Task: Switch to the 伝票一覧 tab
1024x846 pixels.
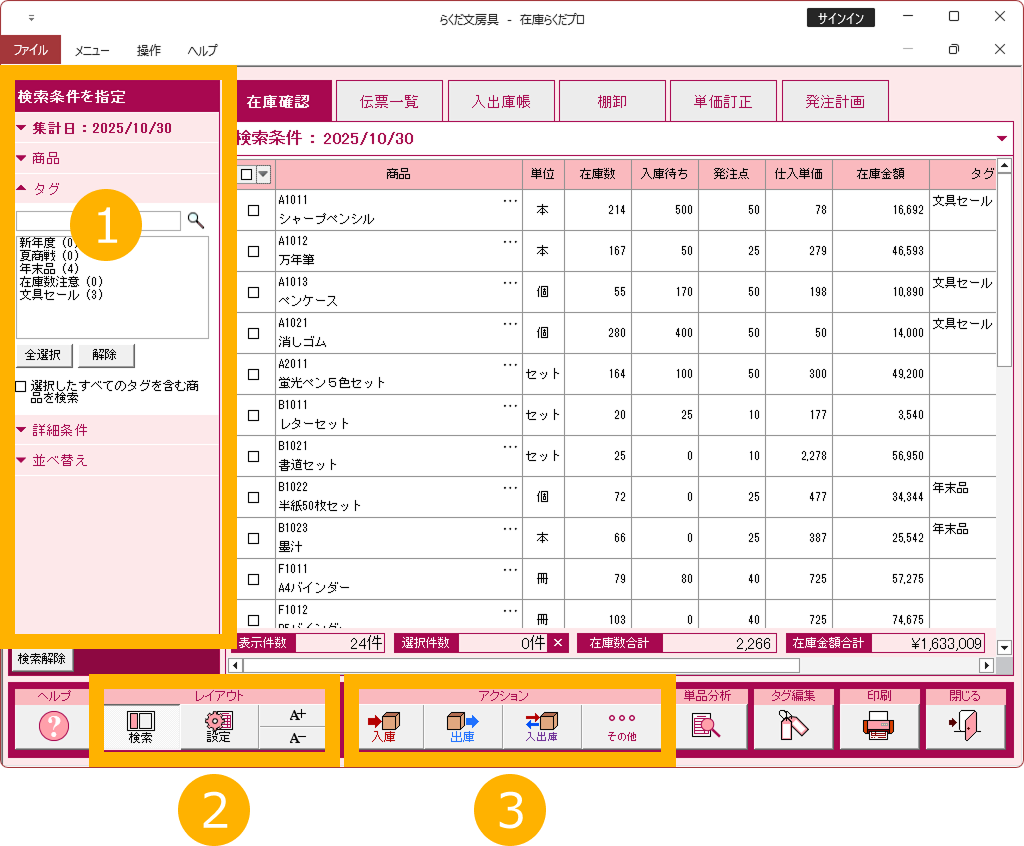Action: (x=389, y=102)
